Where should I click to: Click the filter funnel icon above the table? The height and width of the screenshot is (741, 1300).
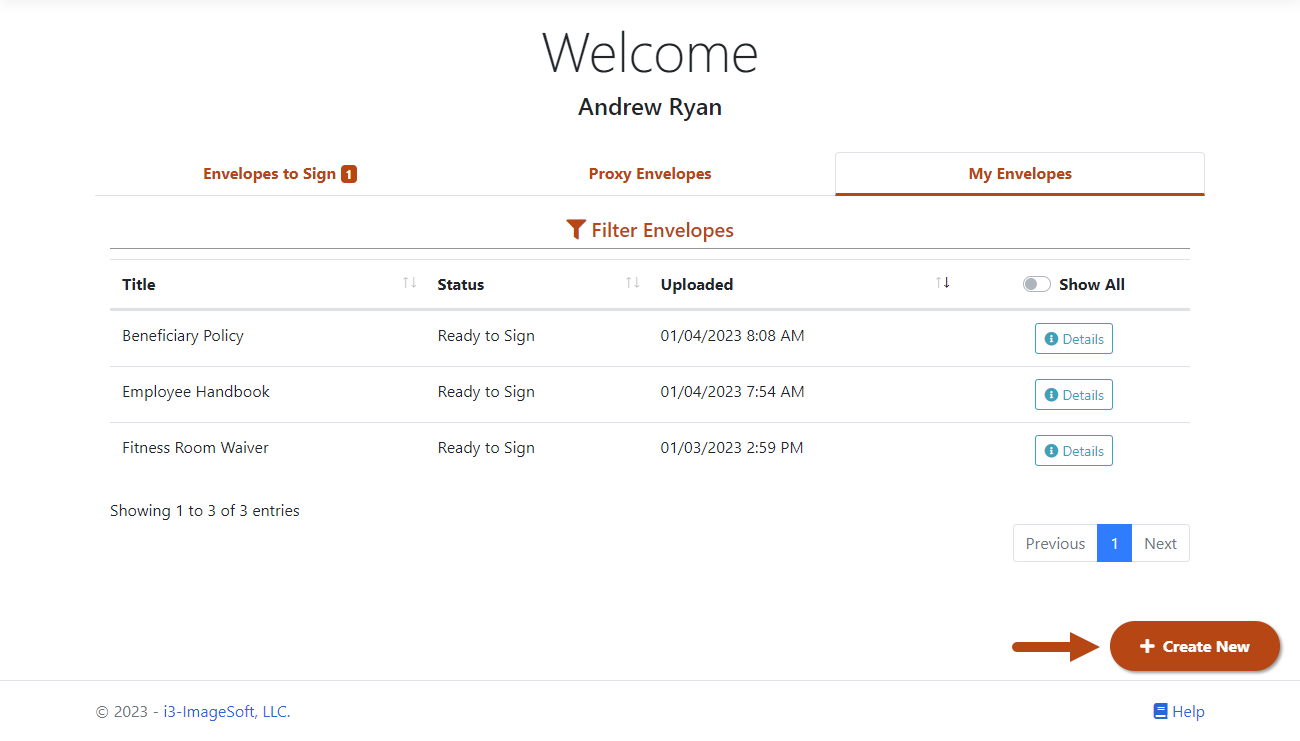coord(576,229)
